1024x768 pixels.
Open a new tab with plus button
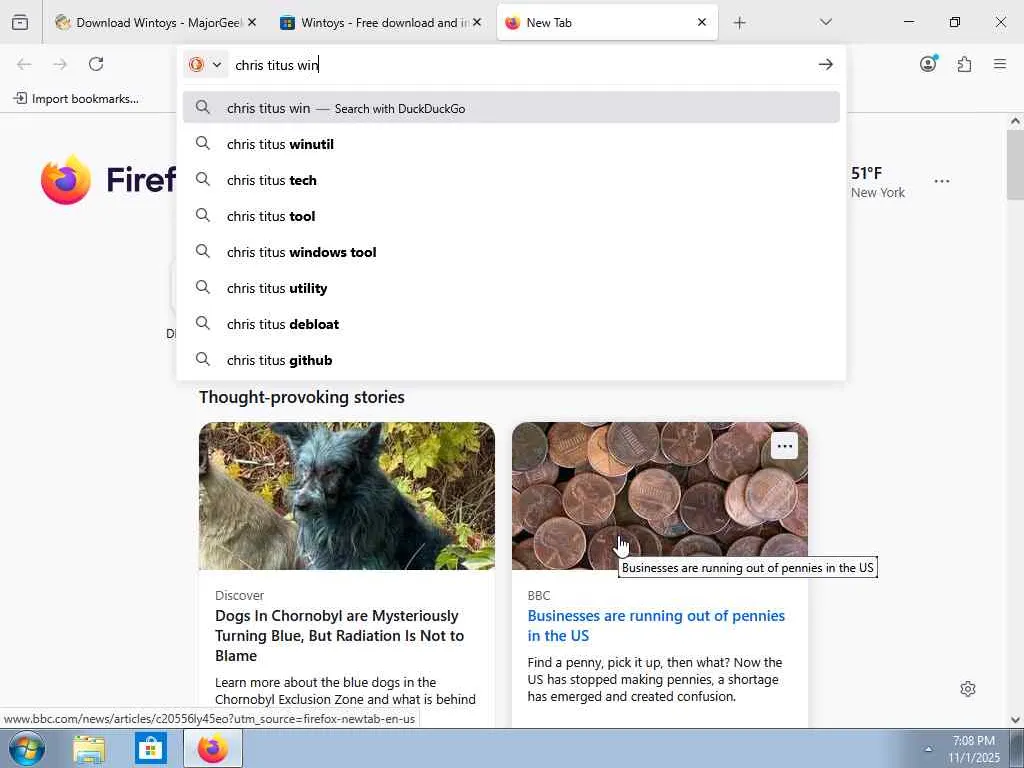739,23
